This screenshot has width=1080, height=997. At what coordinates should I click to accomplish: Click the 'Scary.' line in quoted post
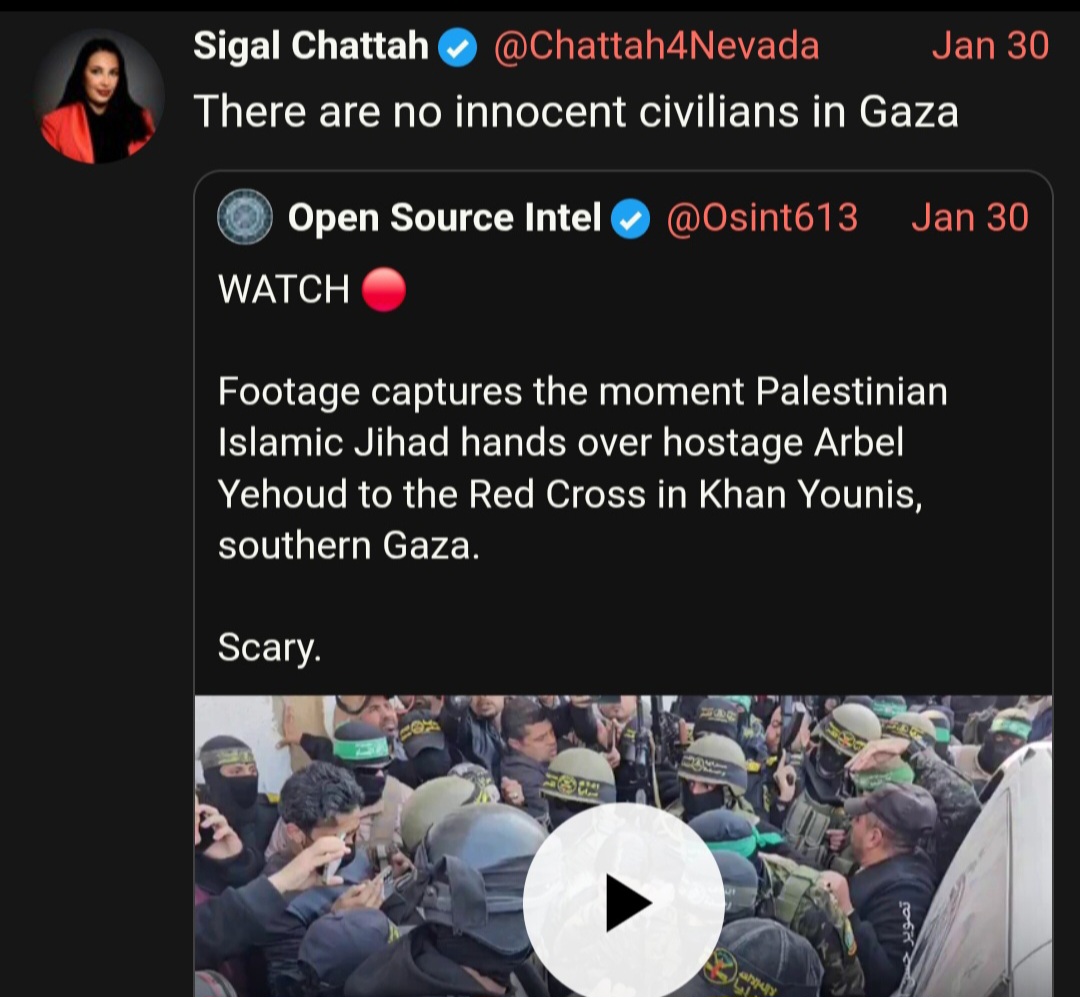(x=269, y=648)
